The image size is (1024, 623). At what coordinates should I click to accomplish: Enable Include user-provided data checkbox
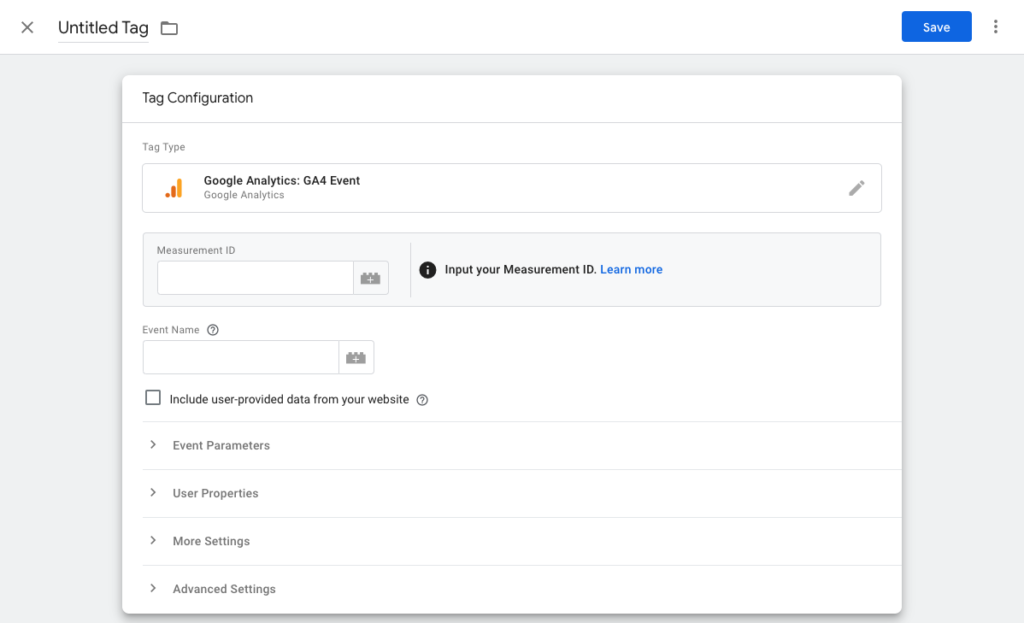coord(153,398)
